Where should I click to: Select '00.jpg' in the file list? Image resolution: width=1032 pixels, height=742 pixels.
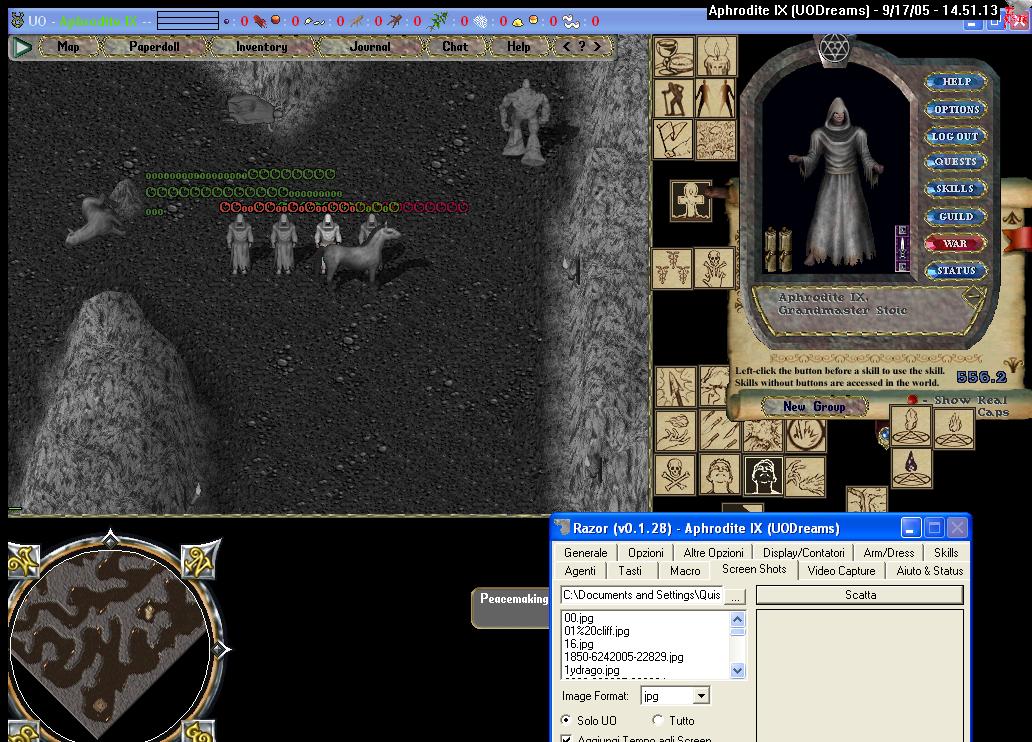[579, 618]
